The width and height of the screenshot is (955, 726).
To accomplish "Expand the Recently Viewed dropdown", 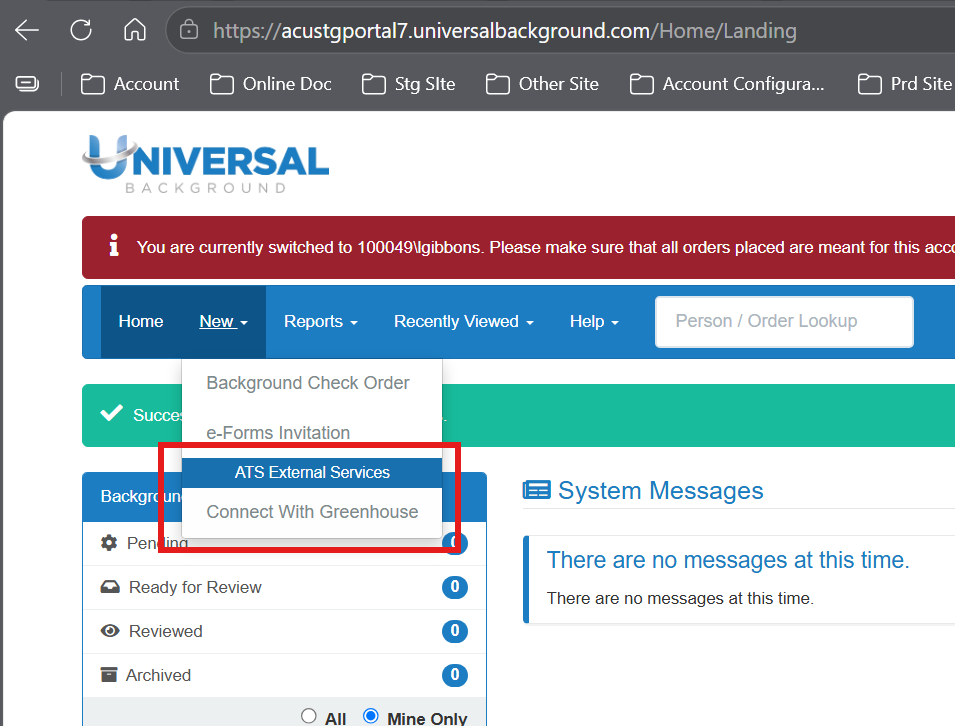I will pos(463,322).
